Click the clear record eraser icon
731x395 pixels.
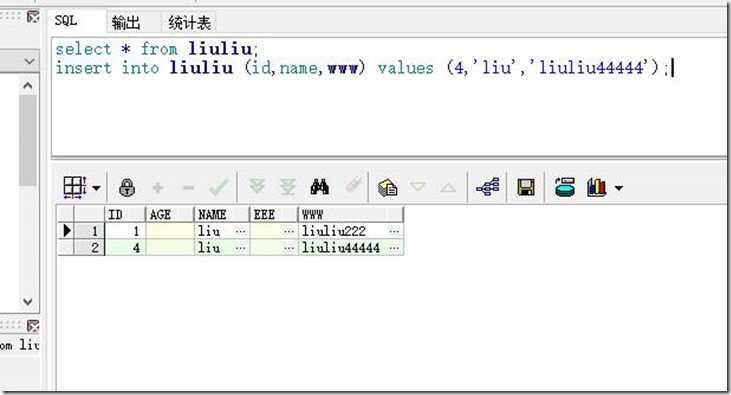[x=354, y=185]
